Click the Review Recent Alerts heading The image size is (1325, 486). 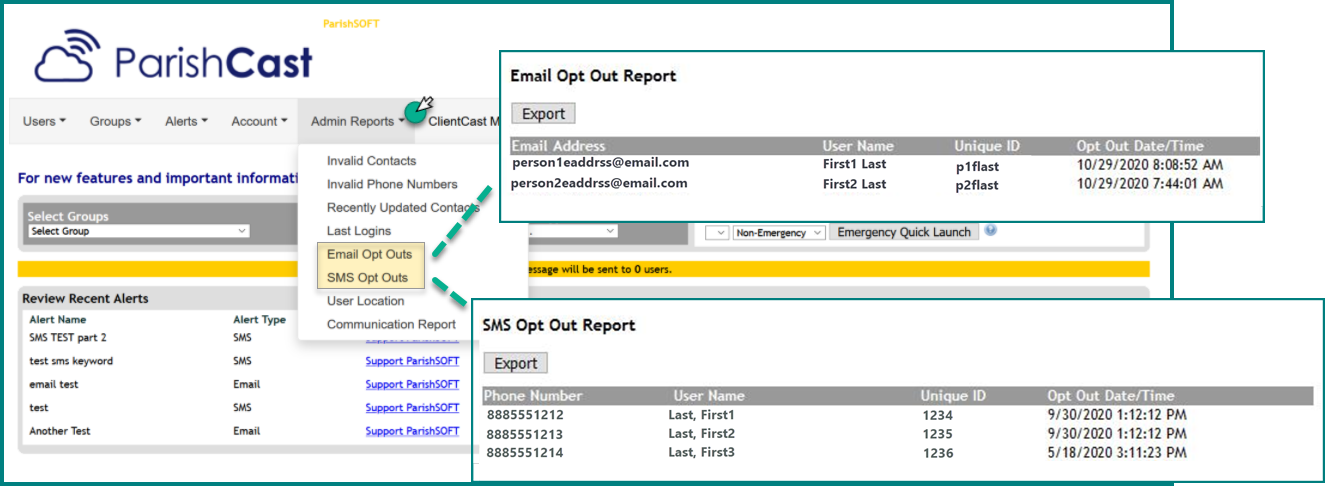click(85, 299)
